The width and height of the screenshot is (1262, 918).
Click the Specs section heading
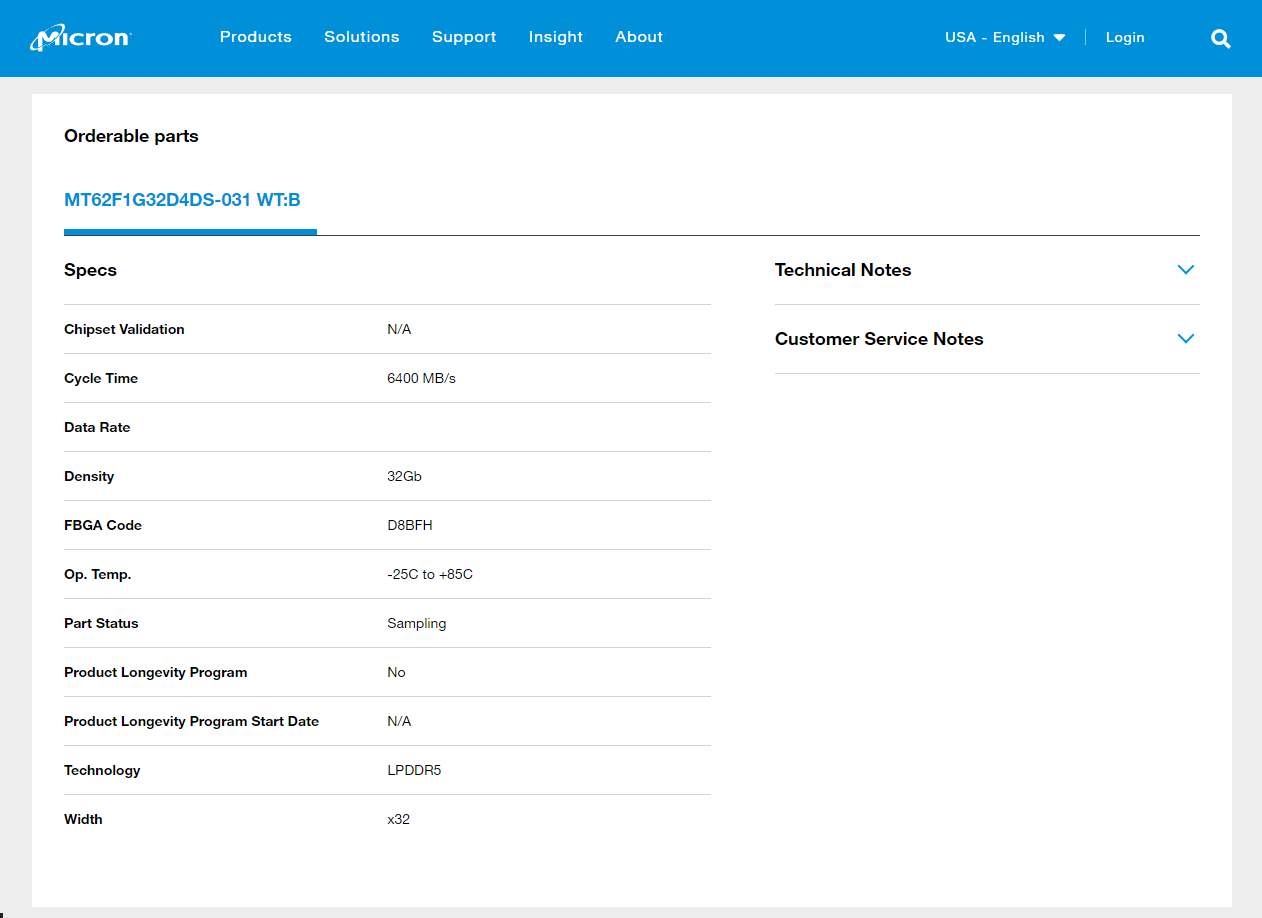90,270
